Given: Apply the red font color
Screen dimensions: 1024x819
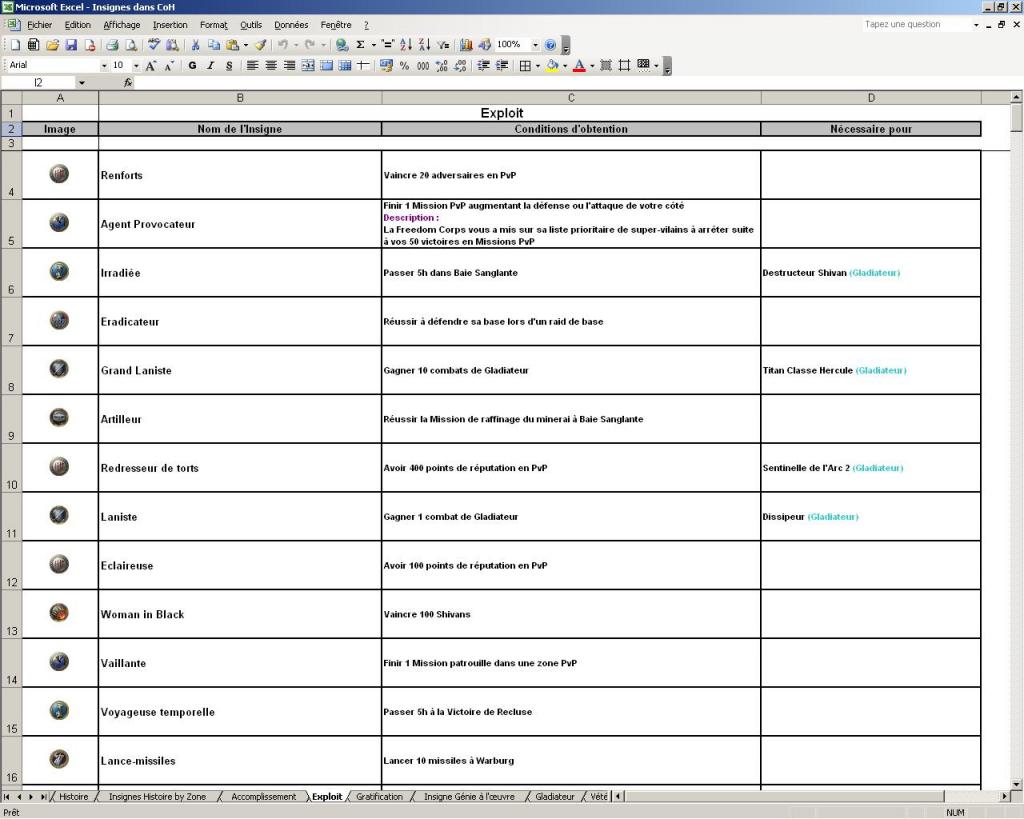Looking at the screenshot, I should click(x=579, y=65).
